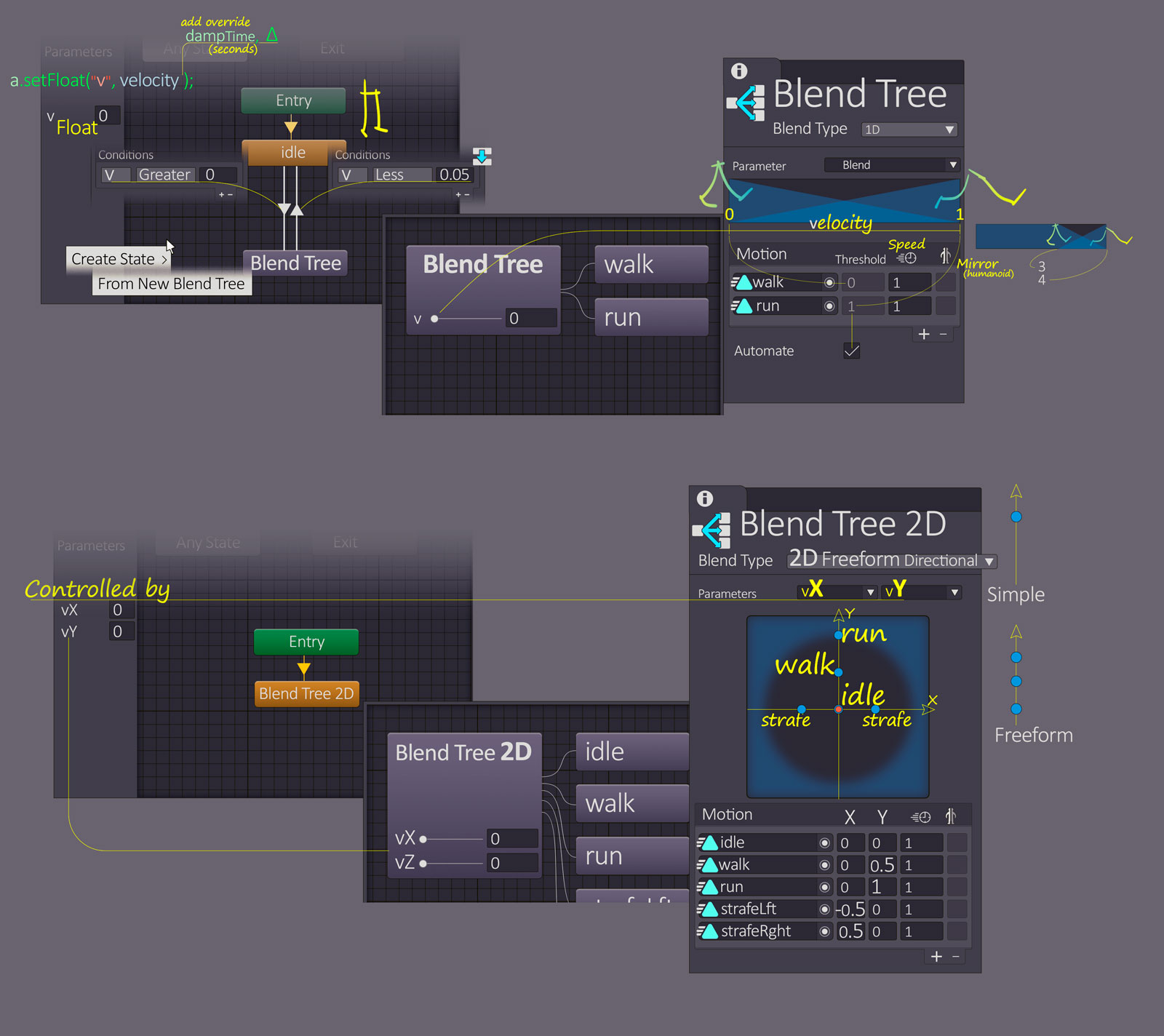This screenshot has height=1036, width=1164.
Task: Click the vZ slider inside Blend Tree 2D node
Action: click(x=452, y=864)
